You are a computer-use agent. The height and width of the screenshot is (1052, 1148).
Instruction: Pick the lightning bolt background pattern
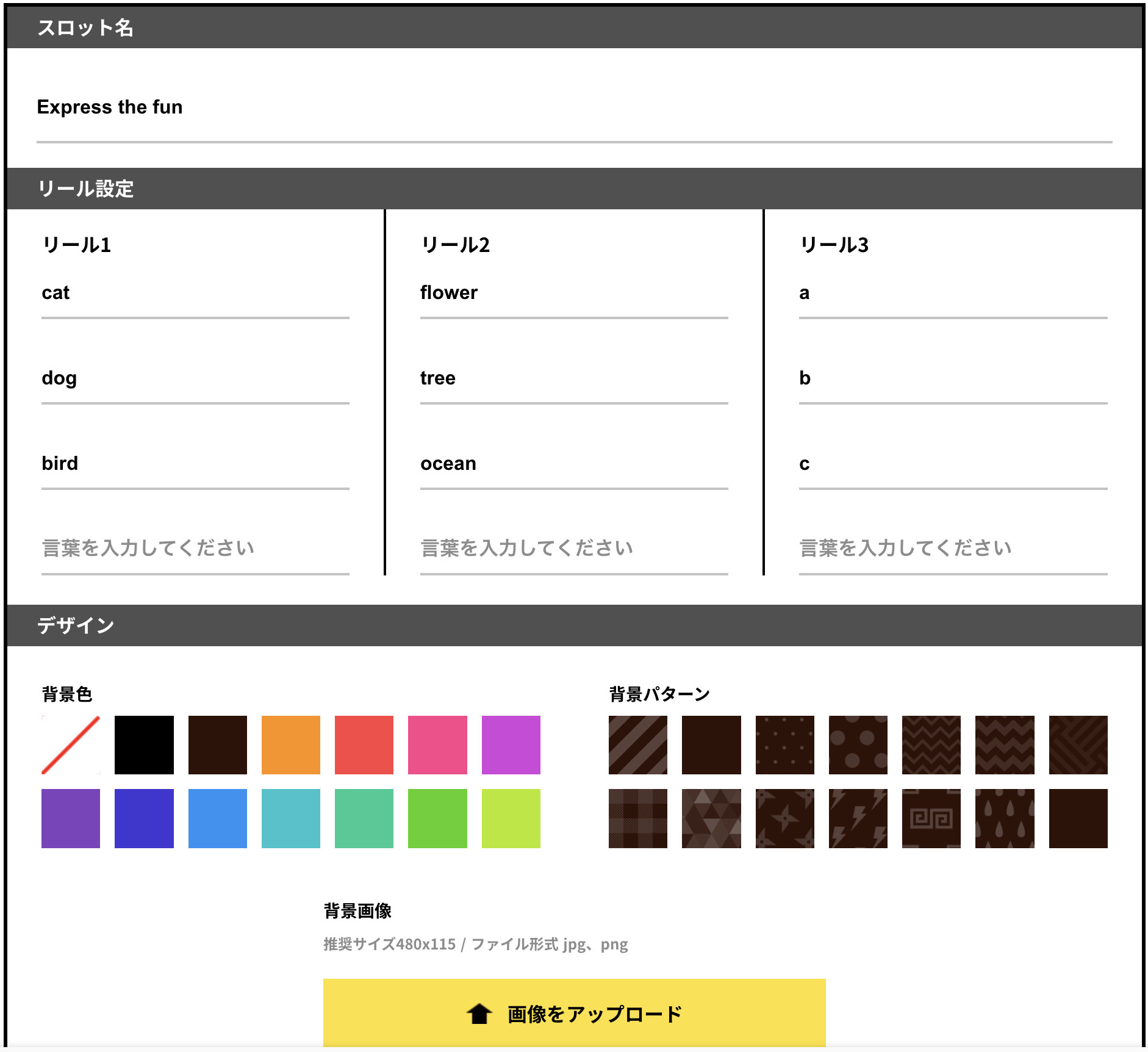click(858, 818)
